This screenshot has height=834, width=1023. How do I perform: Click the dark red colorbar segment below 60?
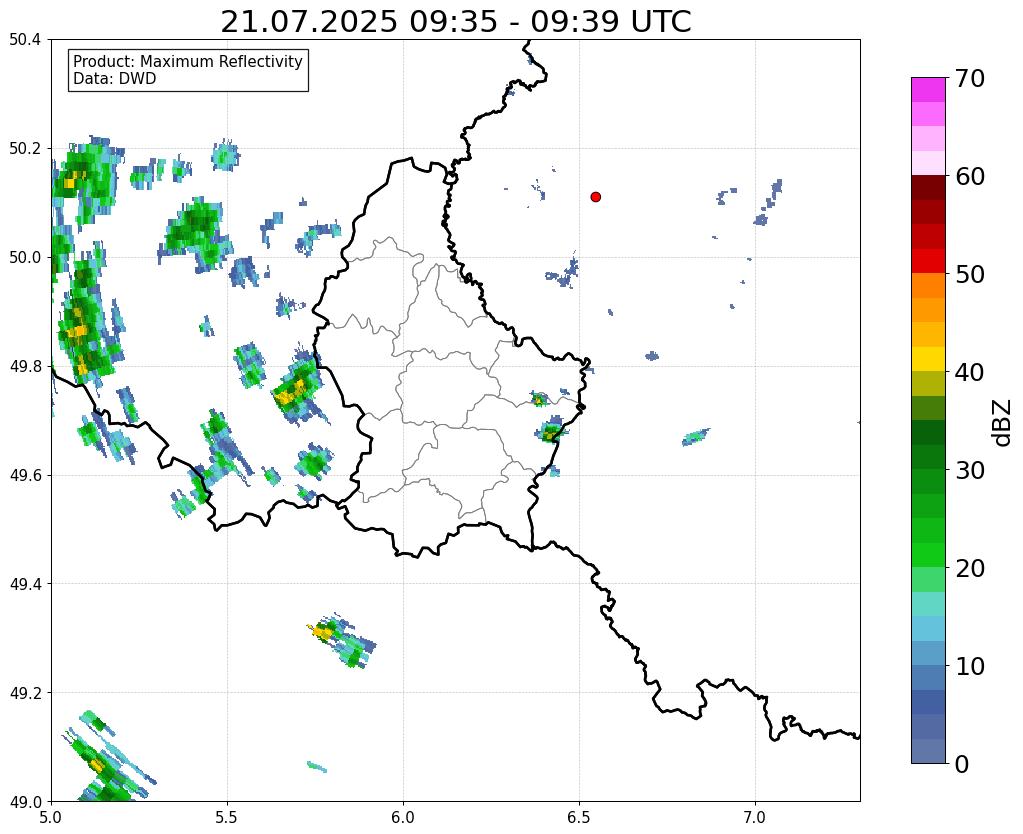[928, 187]
